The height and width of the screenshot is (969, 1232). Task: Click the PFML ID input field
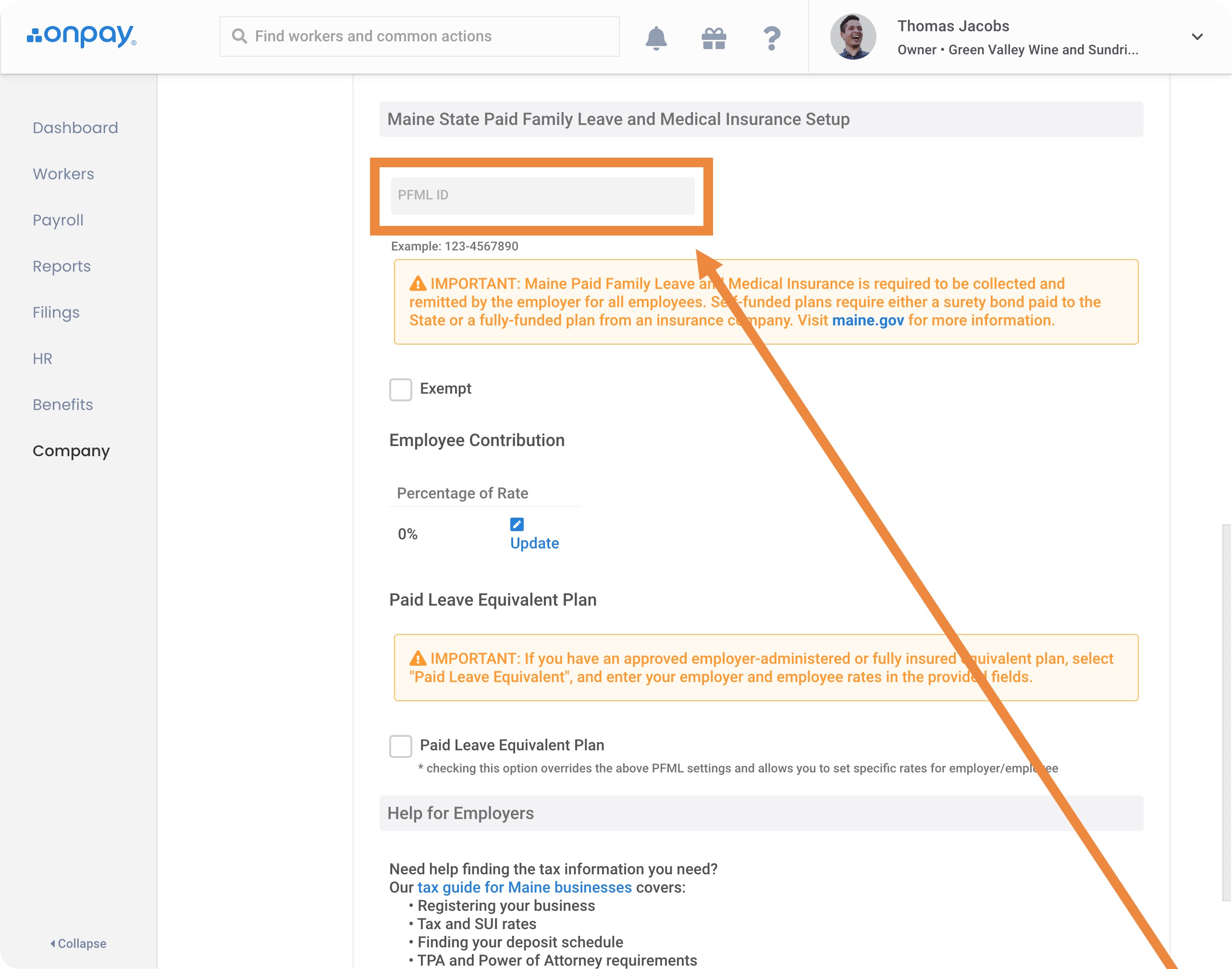(x=542, y=196)
